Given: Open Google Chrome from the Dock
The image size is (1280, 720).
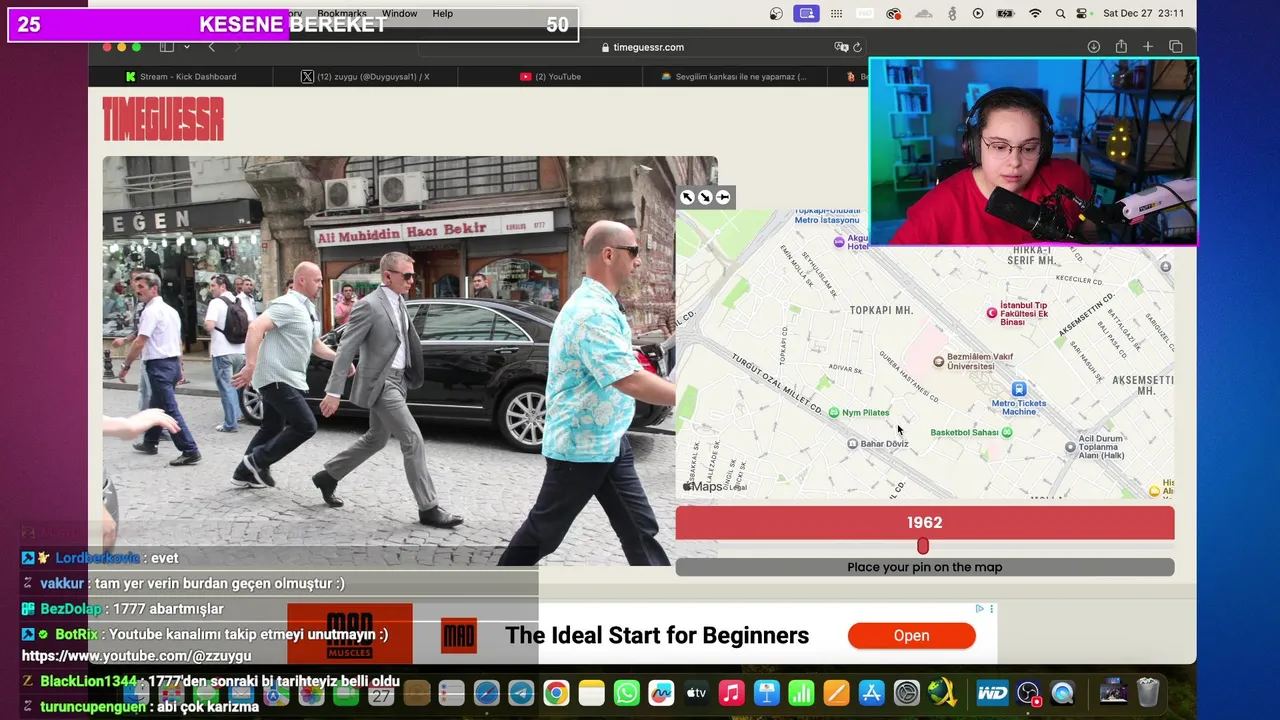Looking at the screenshot, I should pos(557,693).
